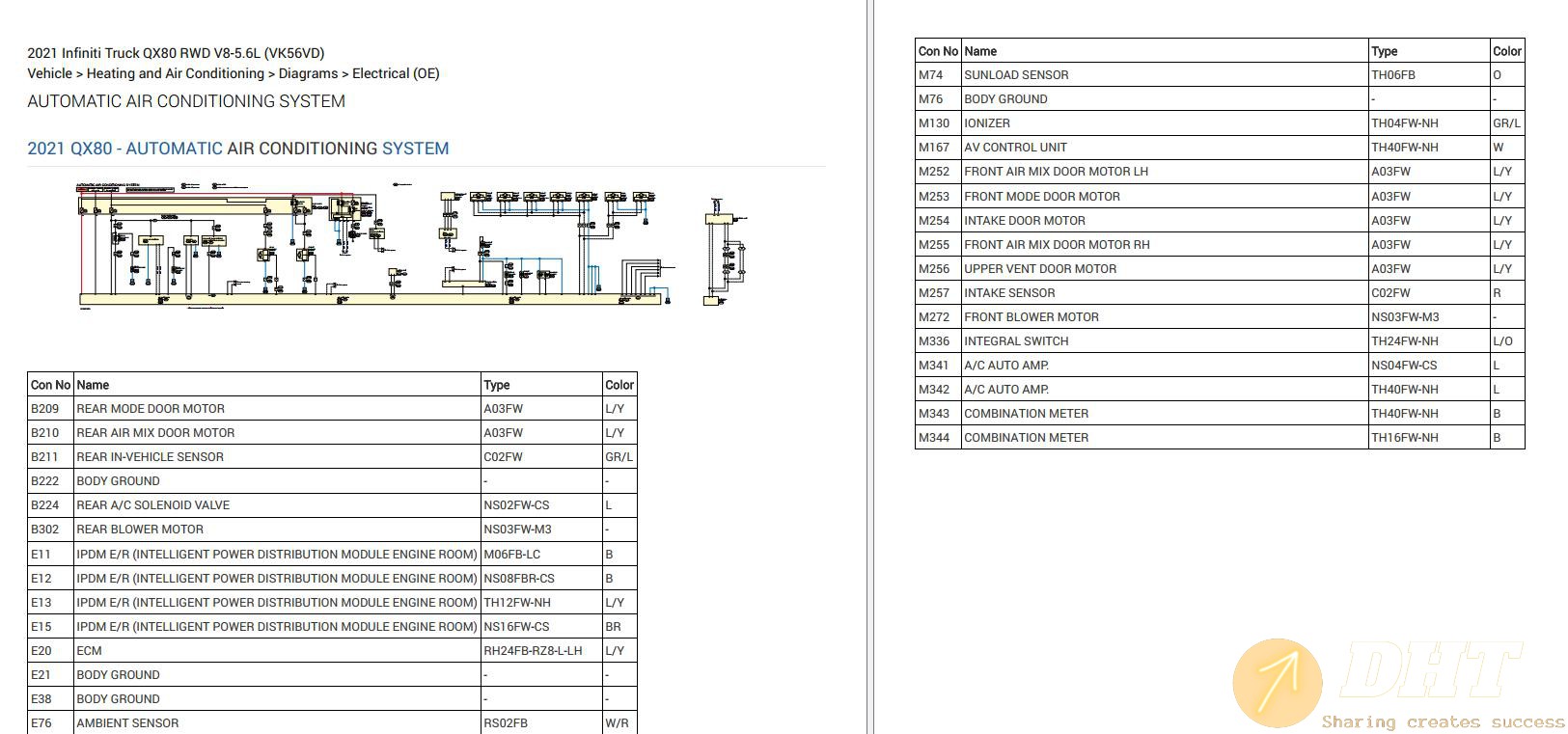Click the 'INTAKE SENSOR' cell
1568x734 pixels.
point(1165,292)
